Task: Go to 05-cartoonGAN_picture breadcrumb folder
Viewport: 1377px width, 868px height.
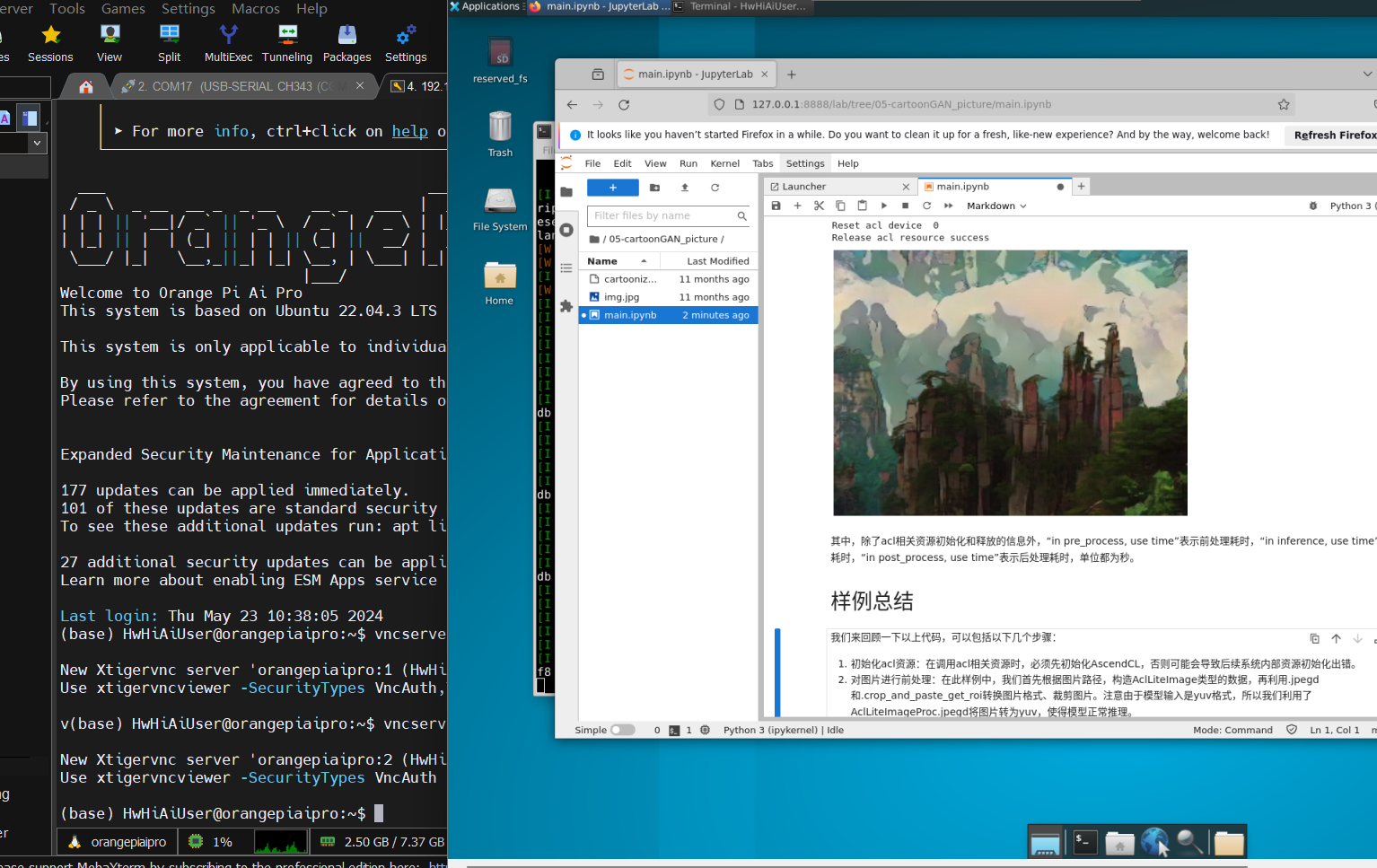Action: pyautogui.click(x=663, y=239)
